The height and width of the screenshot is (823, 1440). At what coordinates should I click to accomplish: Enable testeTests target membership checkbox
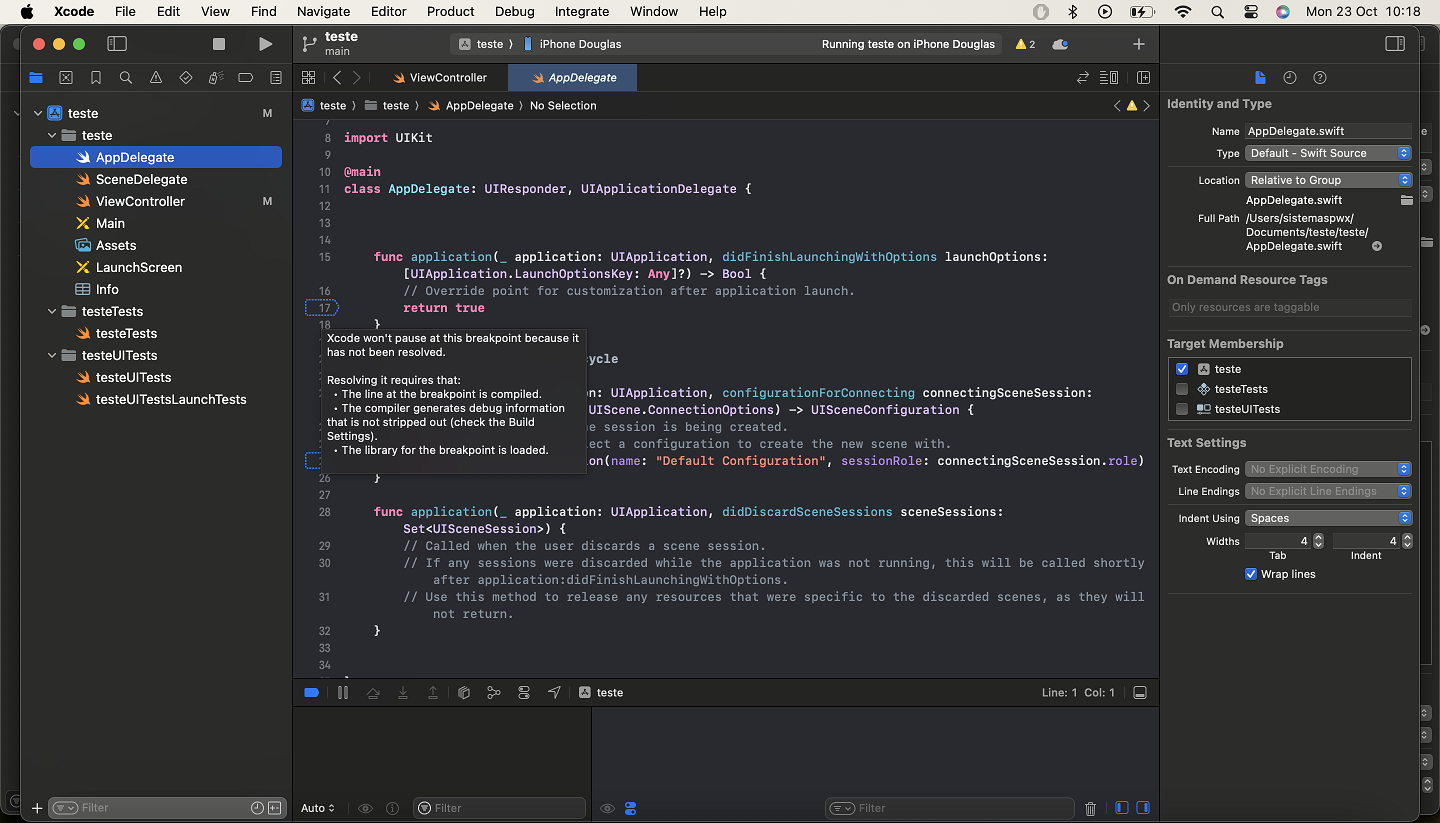(x=1182, y=389)
